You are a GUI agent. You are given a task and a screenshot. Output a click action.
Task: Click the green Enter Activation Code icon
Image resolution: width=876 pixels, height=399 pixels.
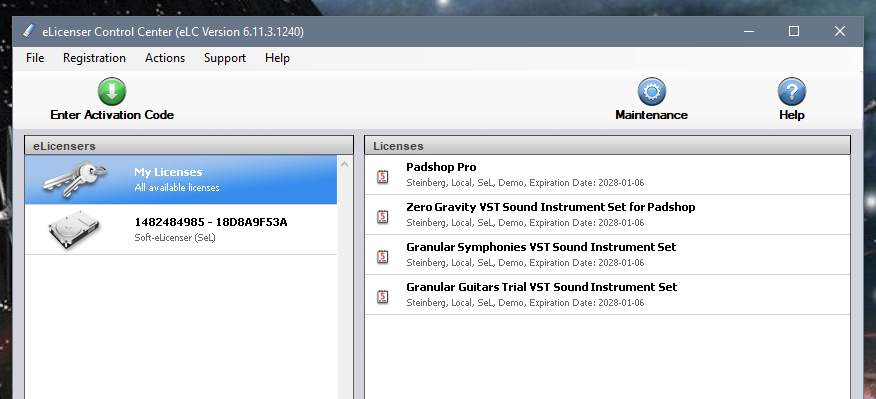[x=112, y=91]
